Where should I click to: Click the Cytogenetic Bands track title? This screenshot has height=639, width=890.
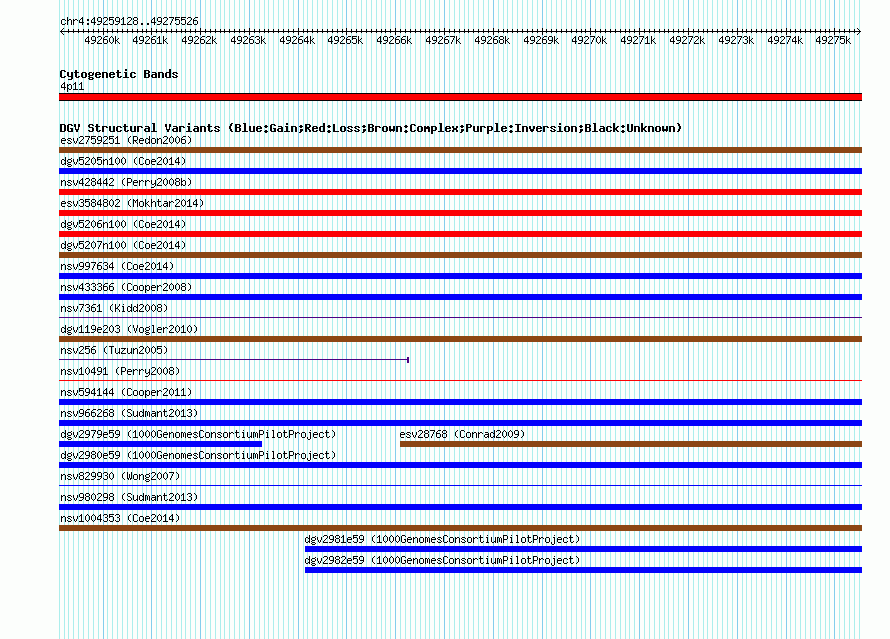pyautogui.click(x=119, y=74)
